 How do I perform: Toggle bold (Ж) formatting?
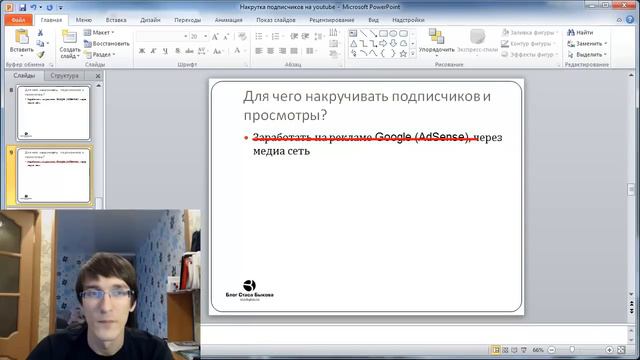pos(142,51)
